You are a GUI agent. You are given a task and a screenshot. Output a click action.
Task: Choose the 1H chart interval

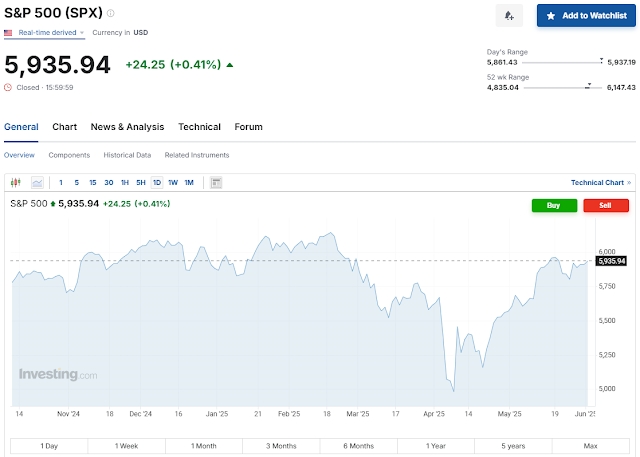click(125, 182)
